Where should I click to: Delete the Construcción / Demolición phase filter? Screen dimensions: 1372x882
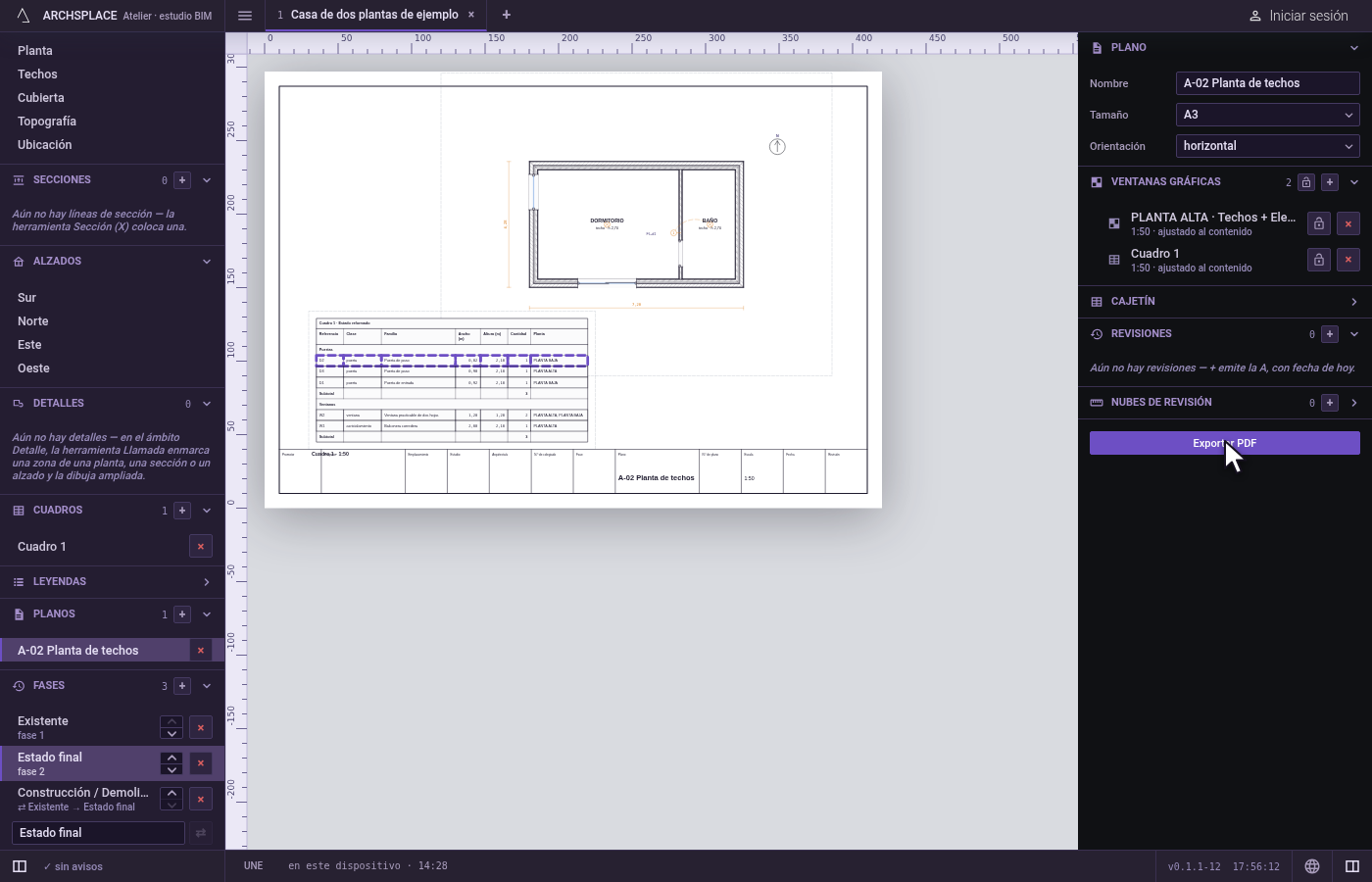pyautogui.click(x=201, y=799)
